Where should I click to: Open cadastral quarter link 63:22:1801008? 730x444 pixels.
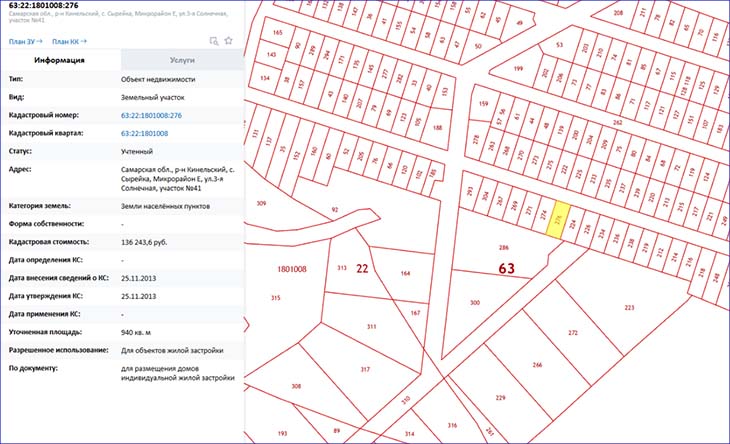(144, 134)
